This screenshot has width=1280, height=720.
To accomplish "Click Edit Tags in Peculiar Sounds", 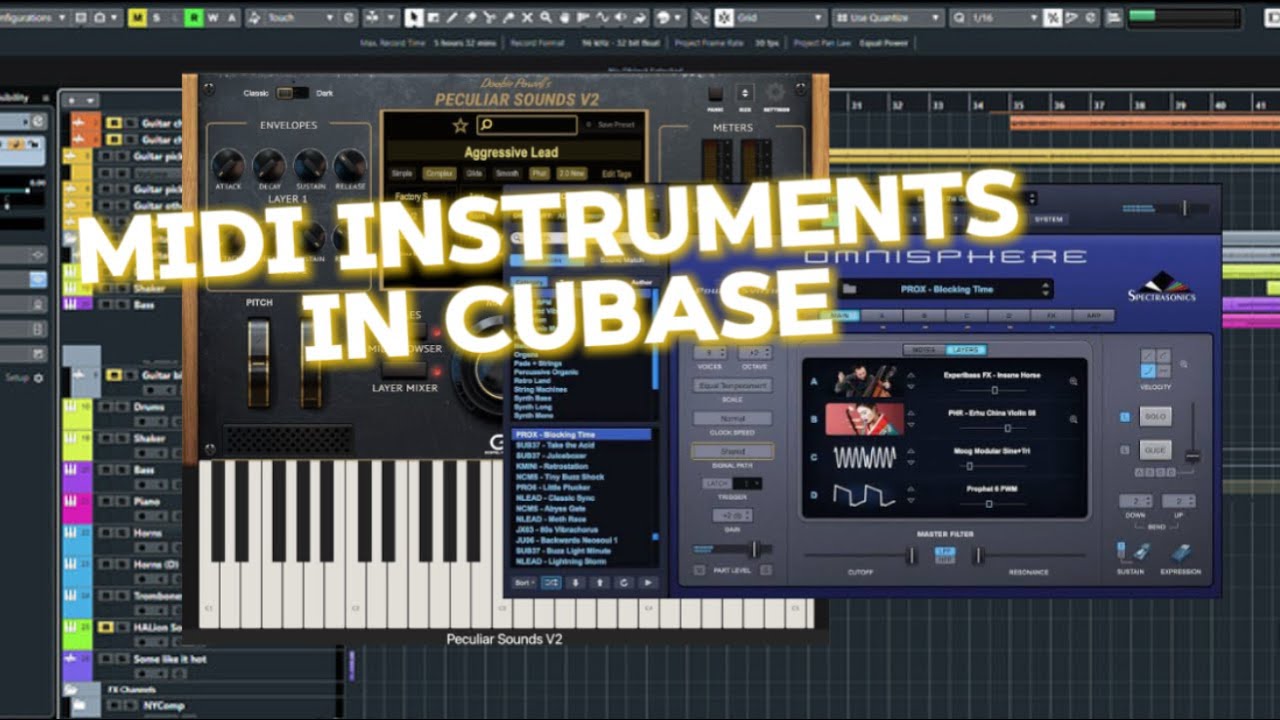I will coord(617,173).
